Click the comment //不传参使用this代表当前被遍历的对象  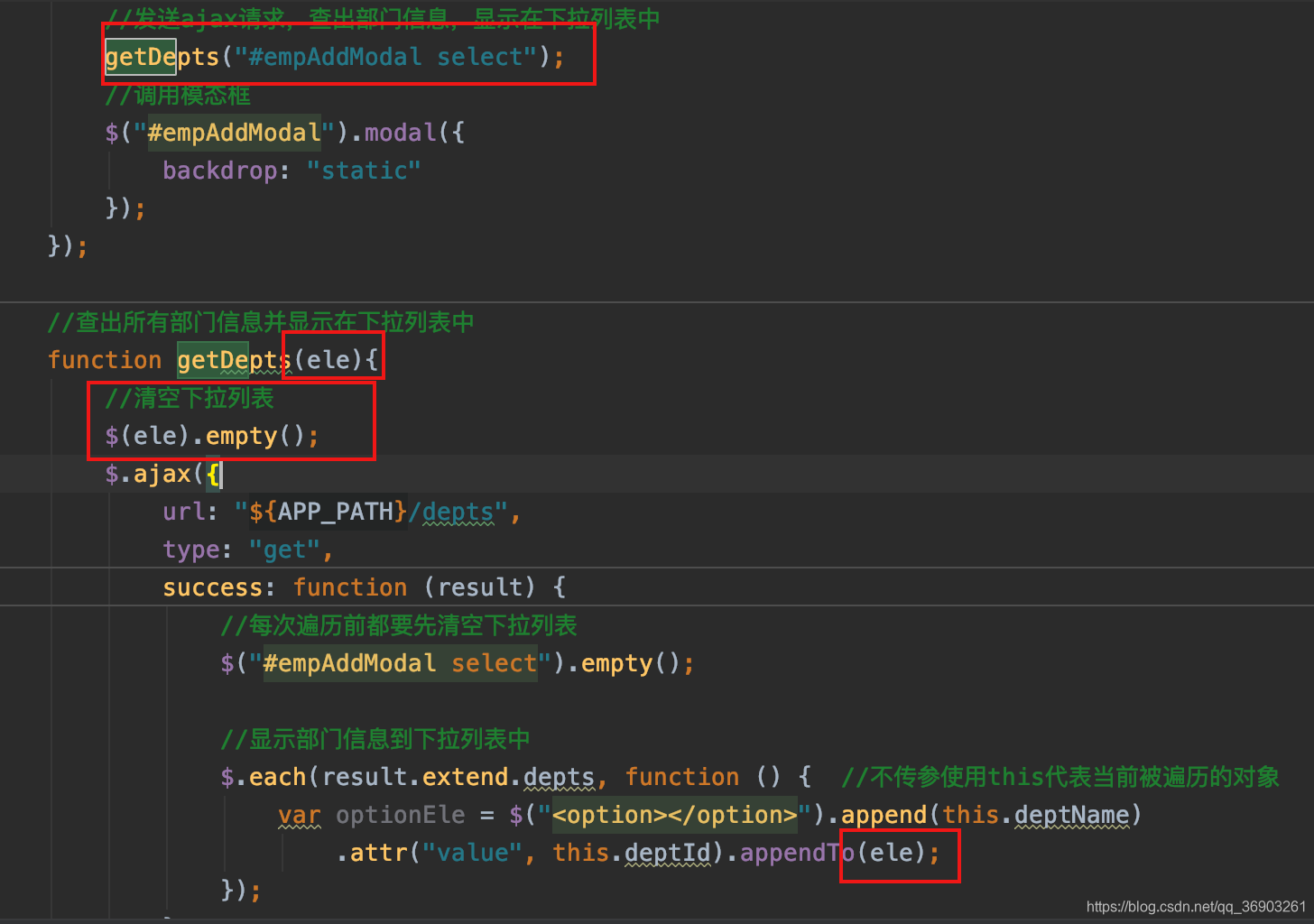[x=1060, y=777]
